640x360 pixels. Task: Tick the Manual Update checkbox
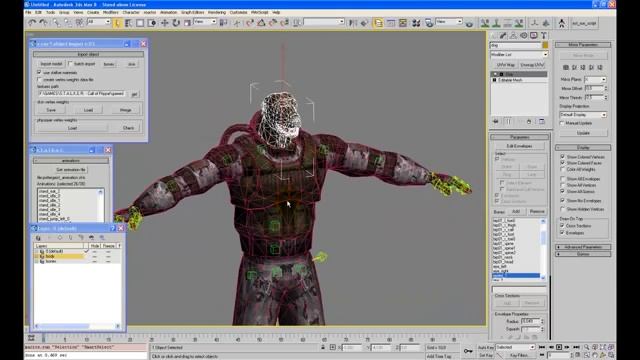point(562,123)
